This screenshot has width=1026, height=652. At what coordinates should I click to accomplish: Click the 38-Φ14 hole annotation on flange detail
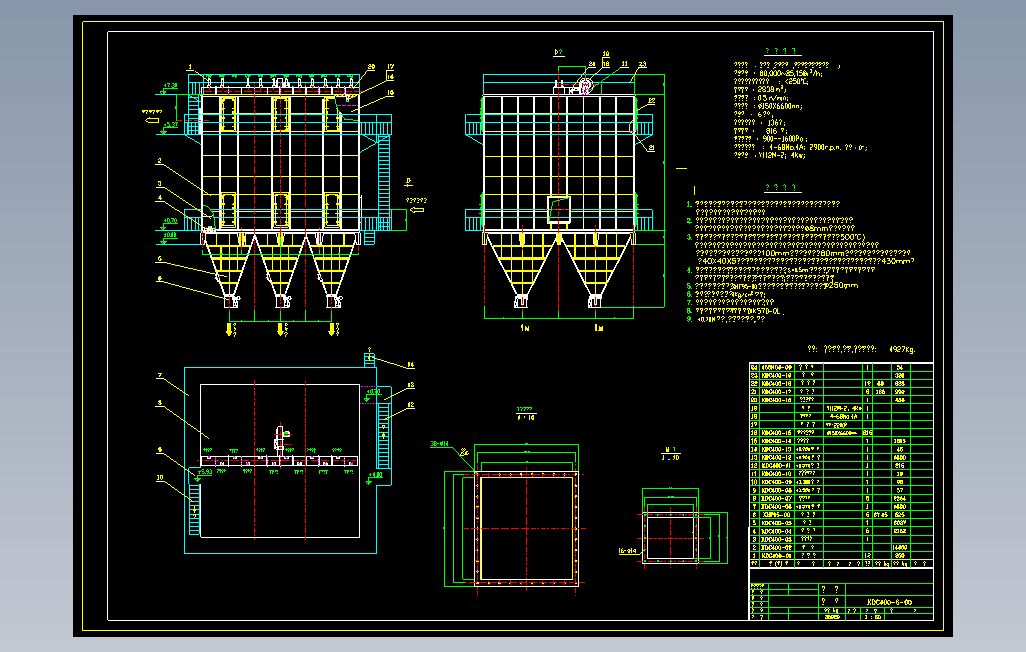[440, 444]
